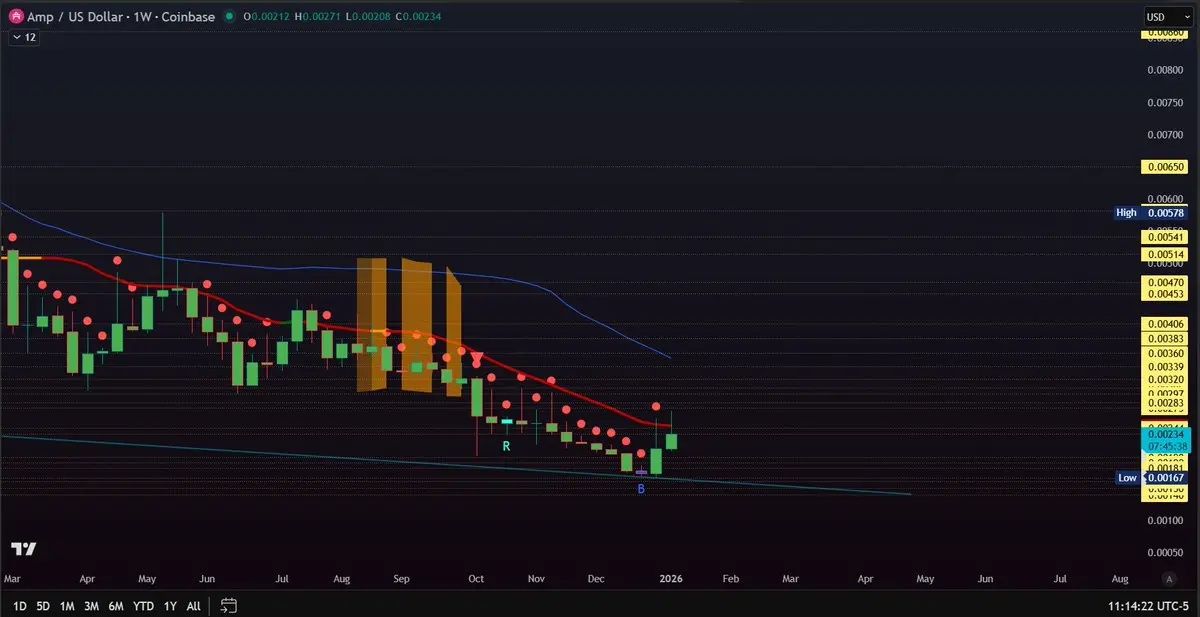
Task: Click the 0.00750 price scale value
Action: point(1164,102)
